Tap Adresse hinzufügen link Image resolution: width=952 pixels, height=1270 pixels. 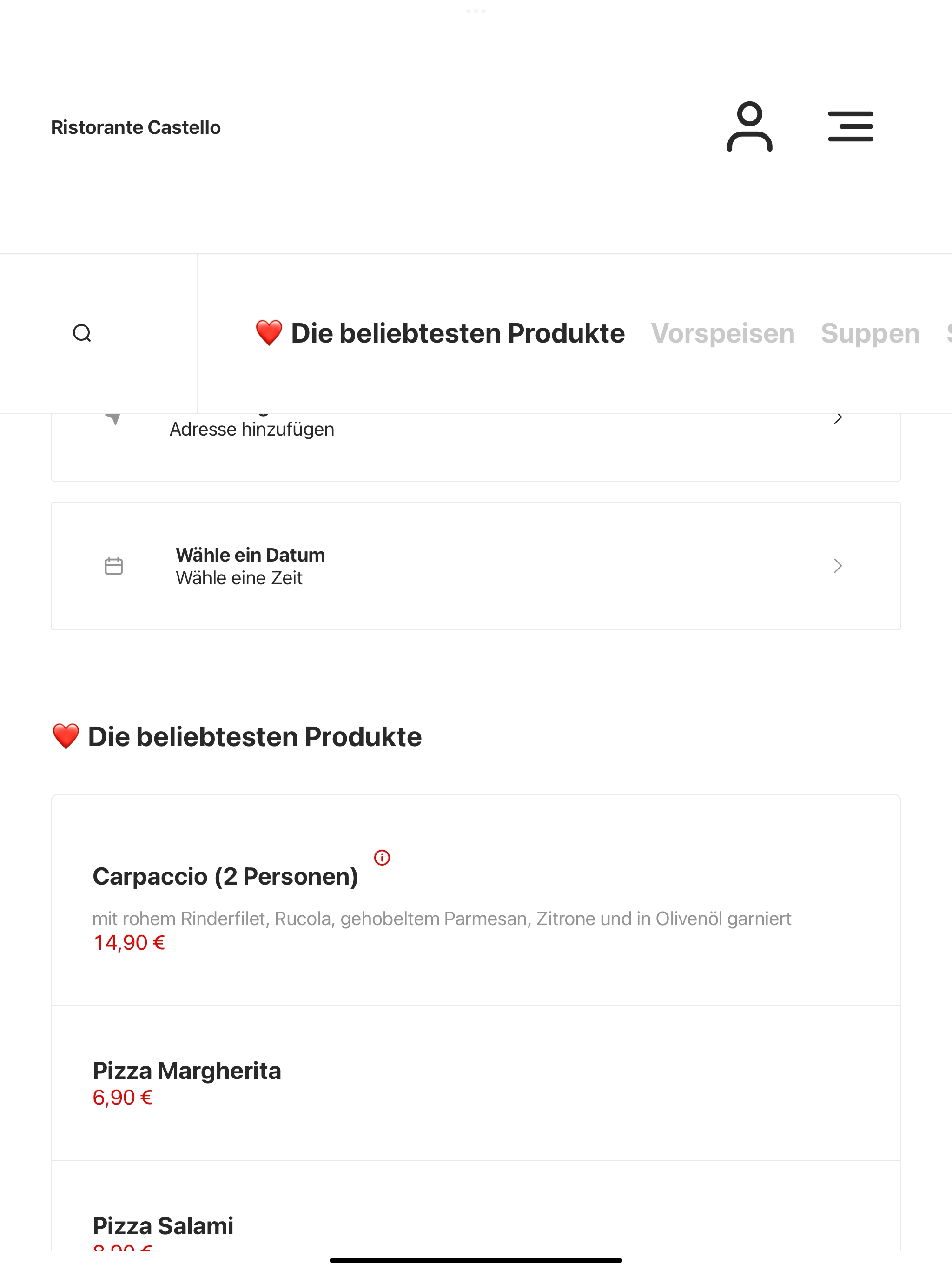pyautogui.click(x=251, y=429)
